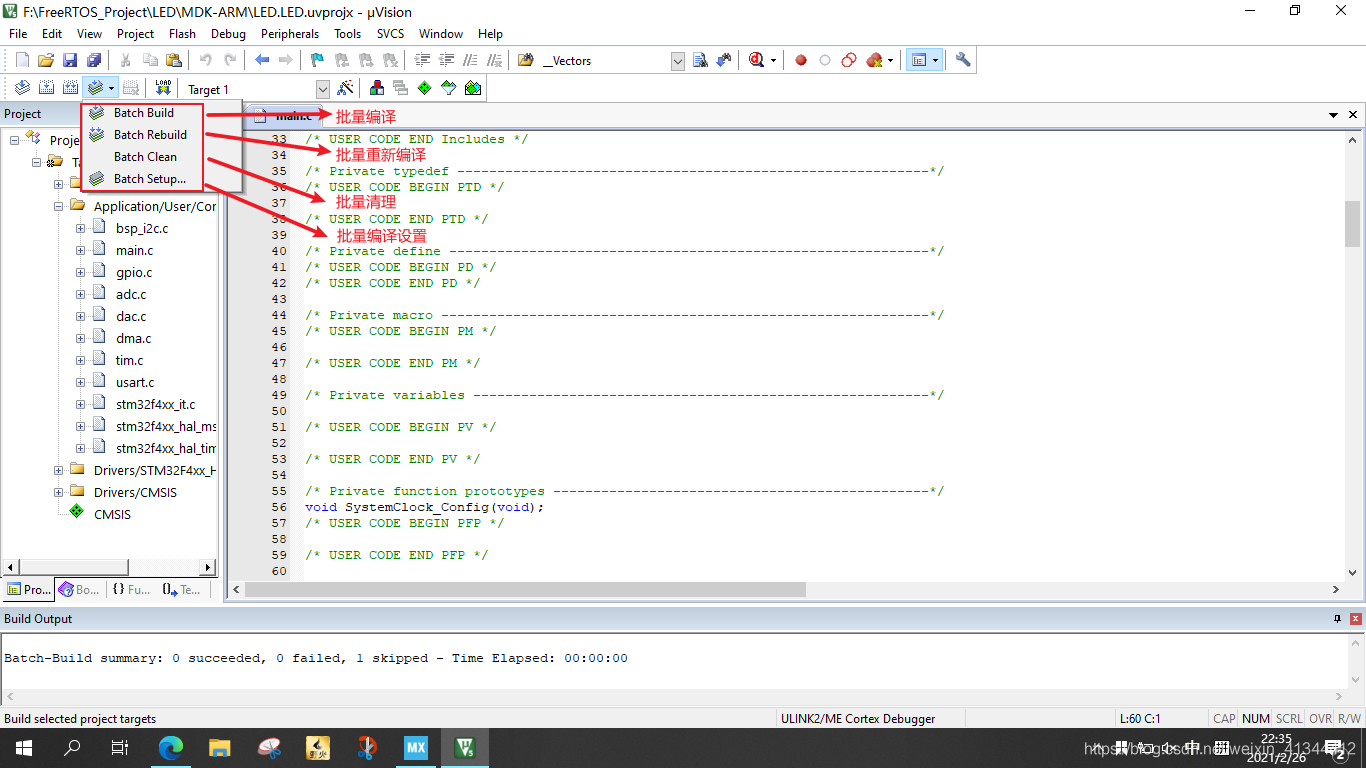1366x768 pixels.
Task: Open the Target 1 selection dropdown
Action: point(322,88)
